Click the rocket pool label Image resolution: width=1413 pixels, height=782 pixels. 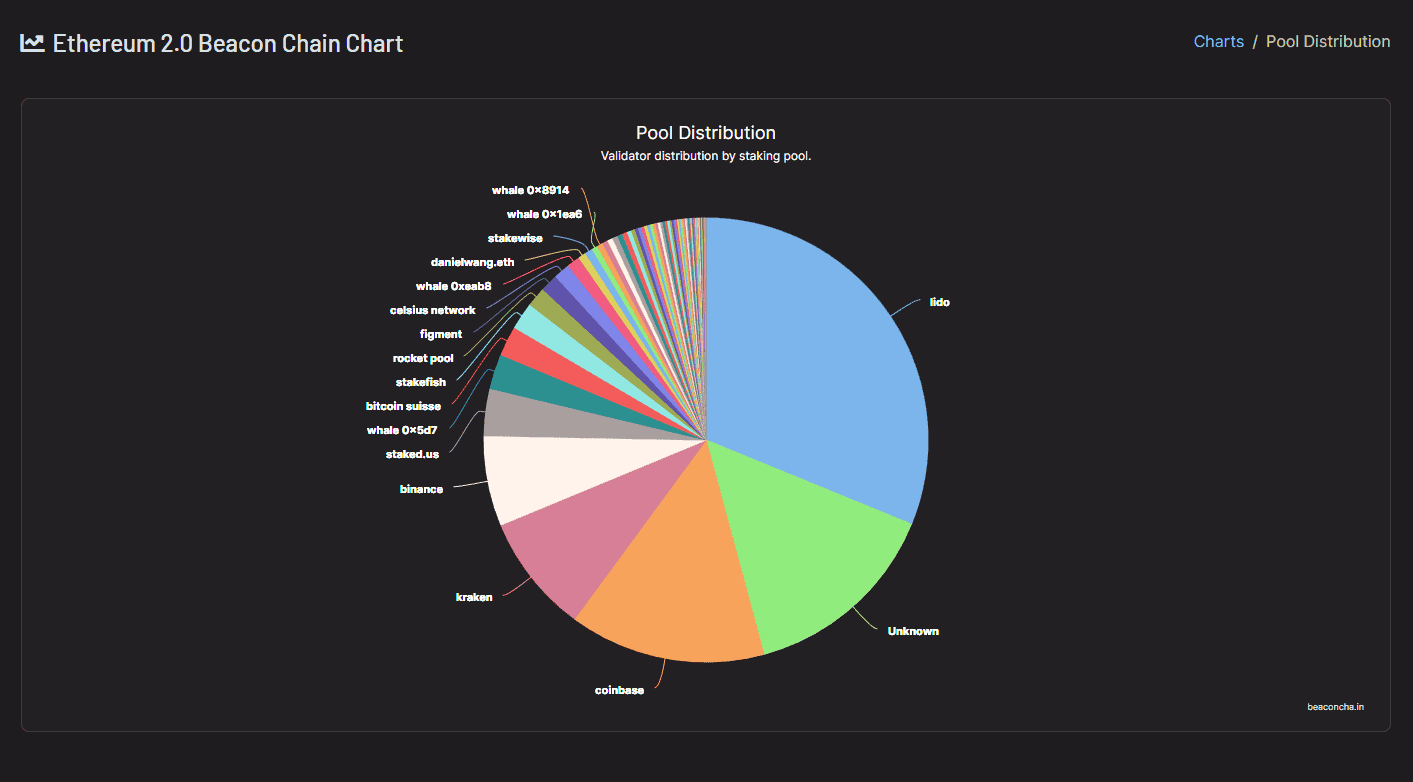tap(423, 358)
